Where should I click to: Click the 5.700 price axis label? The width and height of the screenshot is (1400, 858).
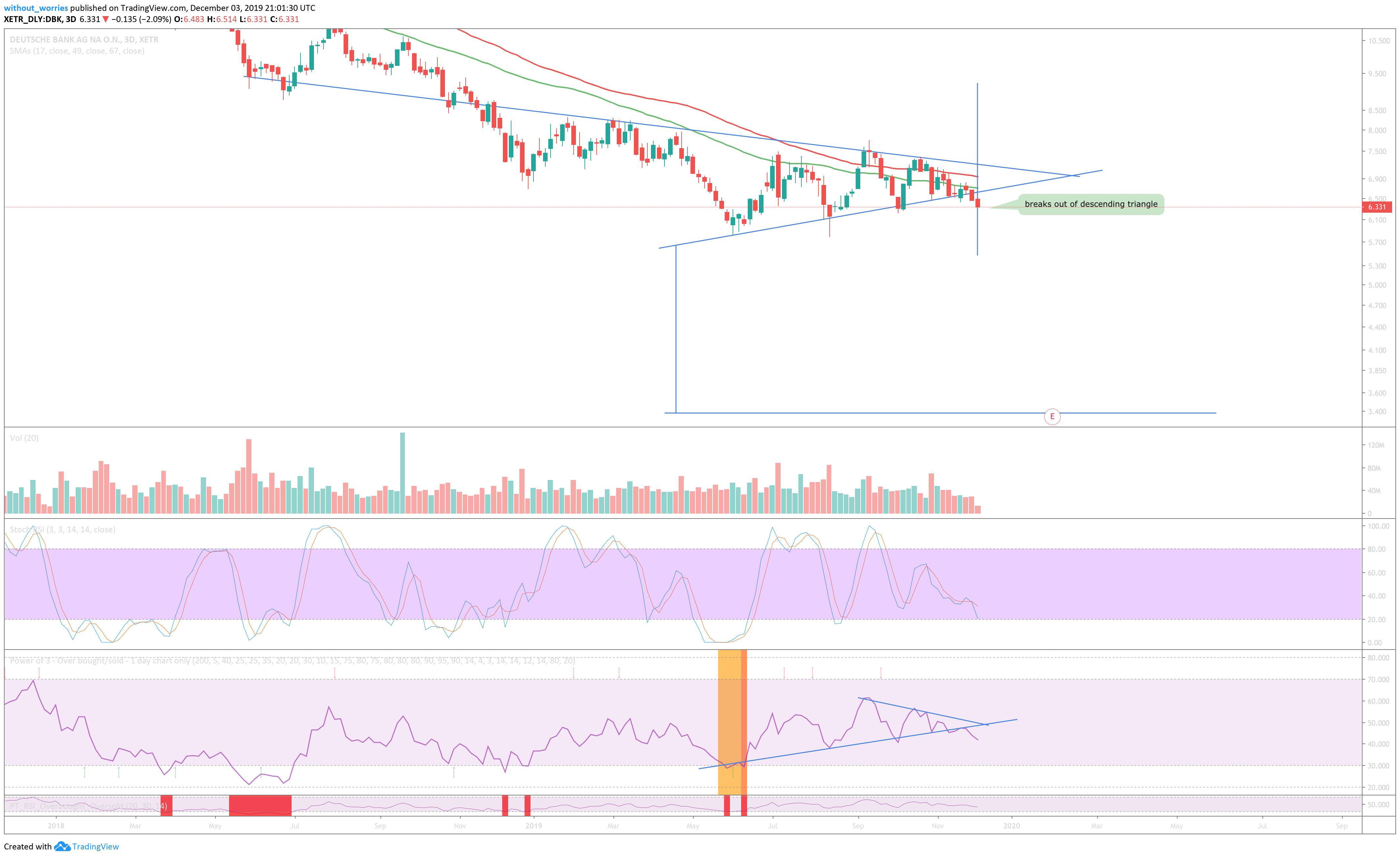tap(1377, 242)
